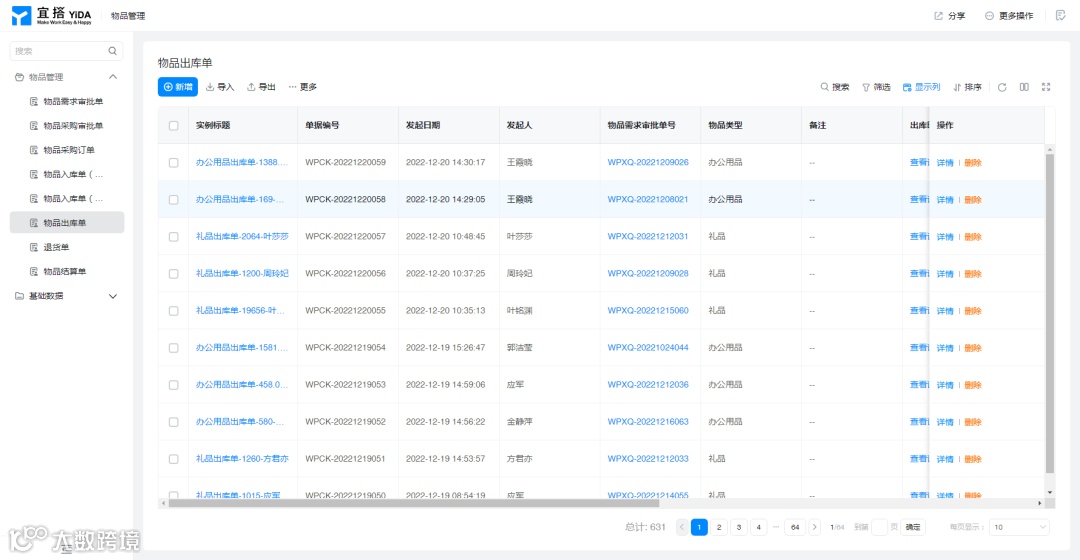The height and width of the screenshot is (560, 1080).
Task: Open 物品采购订单 in sidebar
Action: (x=67, y=149)
